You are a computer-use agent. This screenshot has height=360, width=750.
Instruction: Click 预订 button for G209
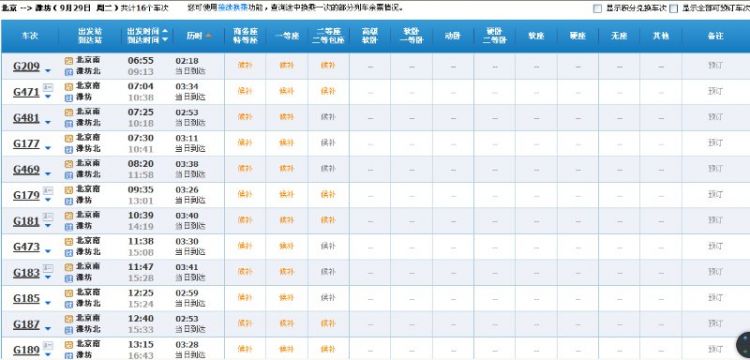click(715, 65)
